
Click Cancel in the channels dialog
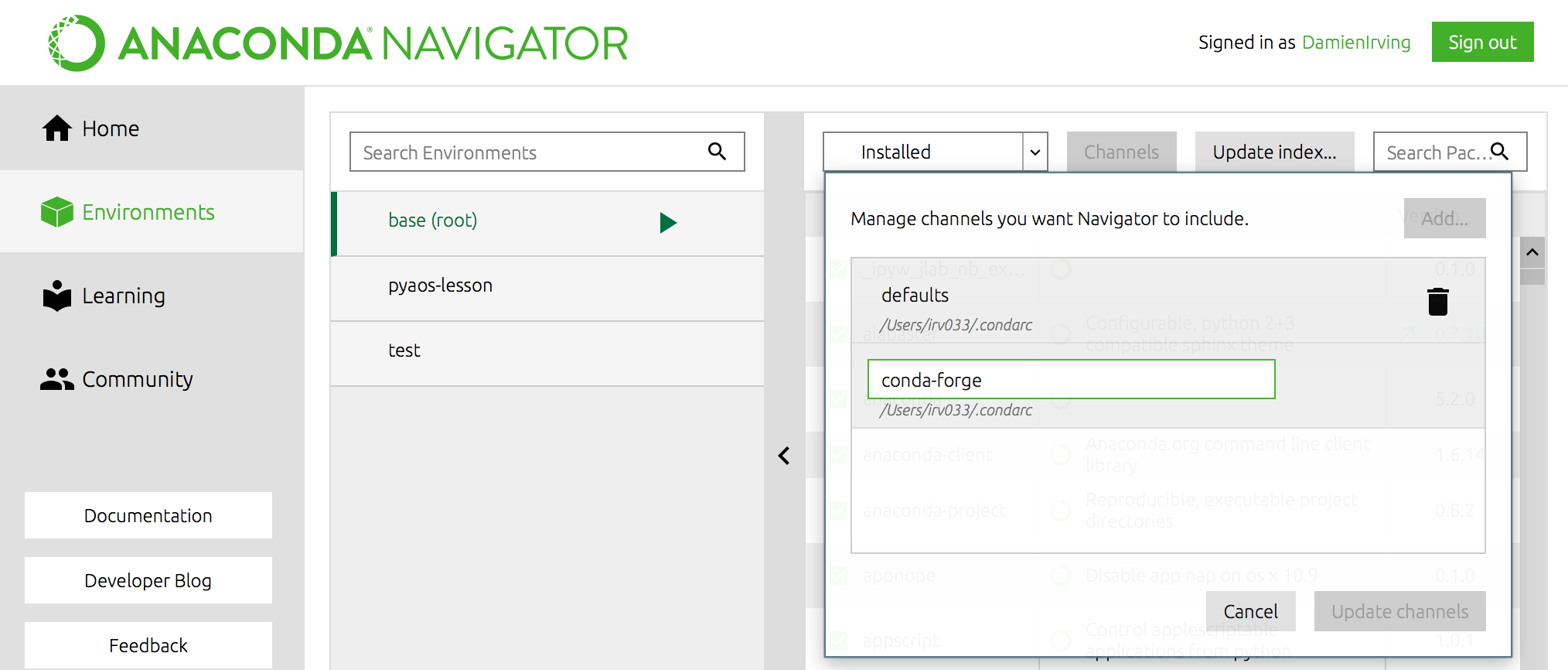pos(1250,611)
